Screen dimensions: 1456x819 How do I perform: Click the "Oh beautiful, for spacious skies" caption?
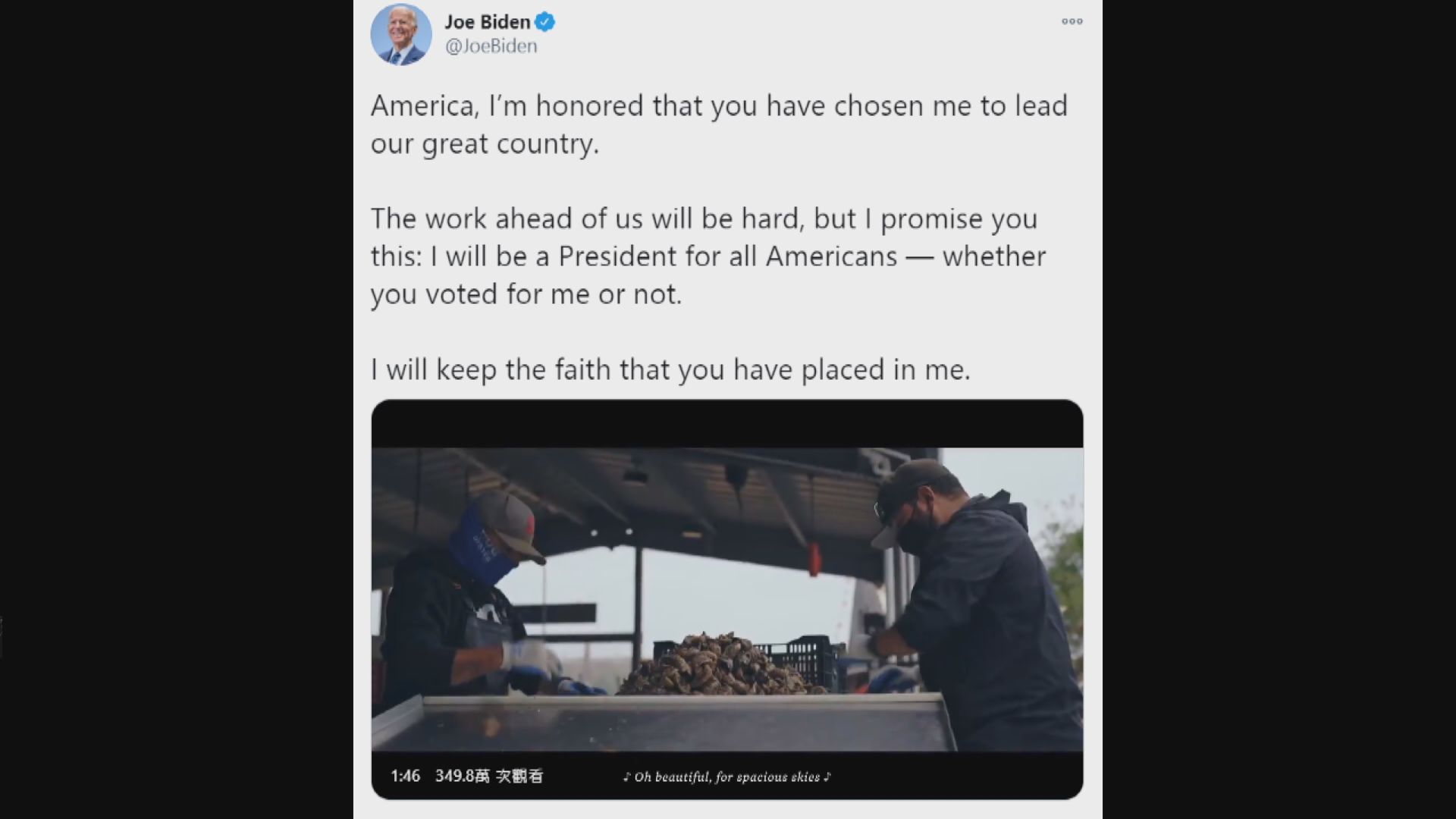(x=726, y=777)
